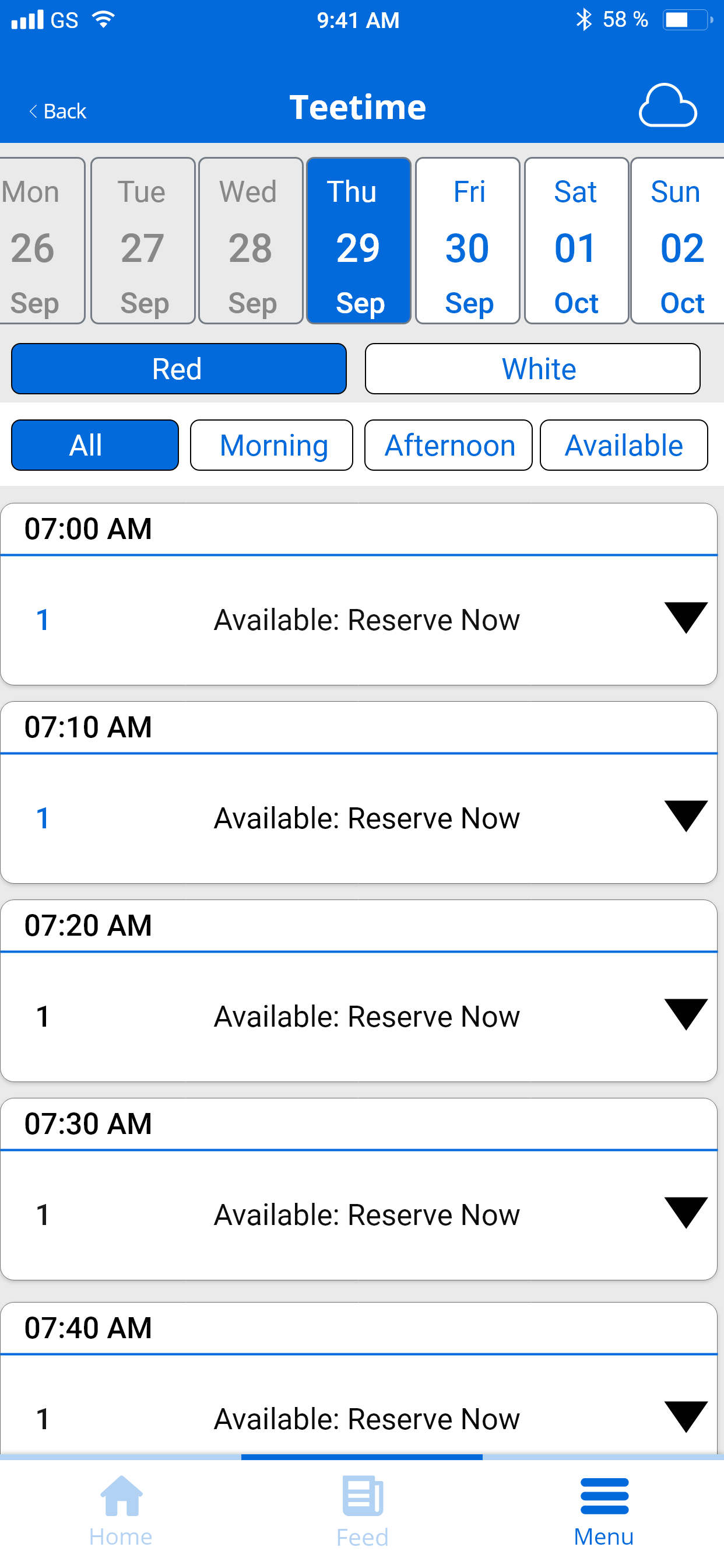The image size is (724, 1568).
Task: Reserve the 07:10 AM tee time
Action: tap(367, 818)
